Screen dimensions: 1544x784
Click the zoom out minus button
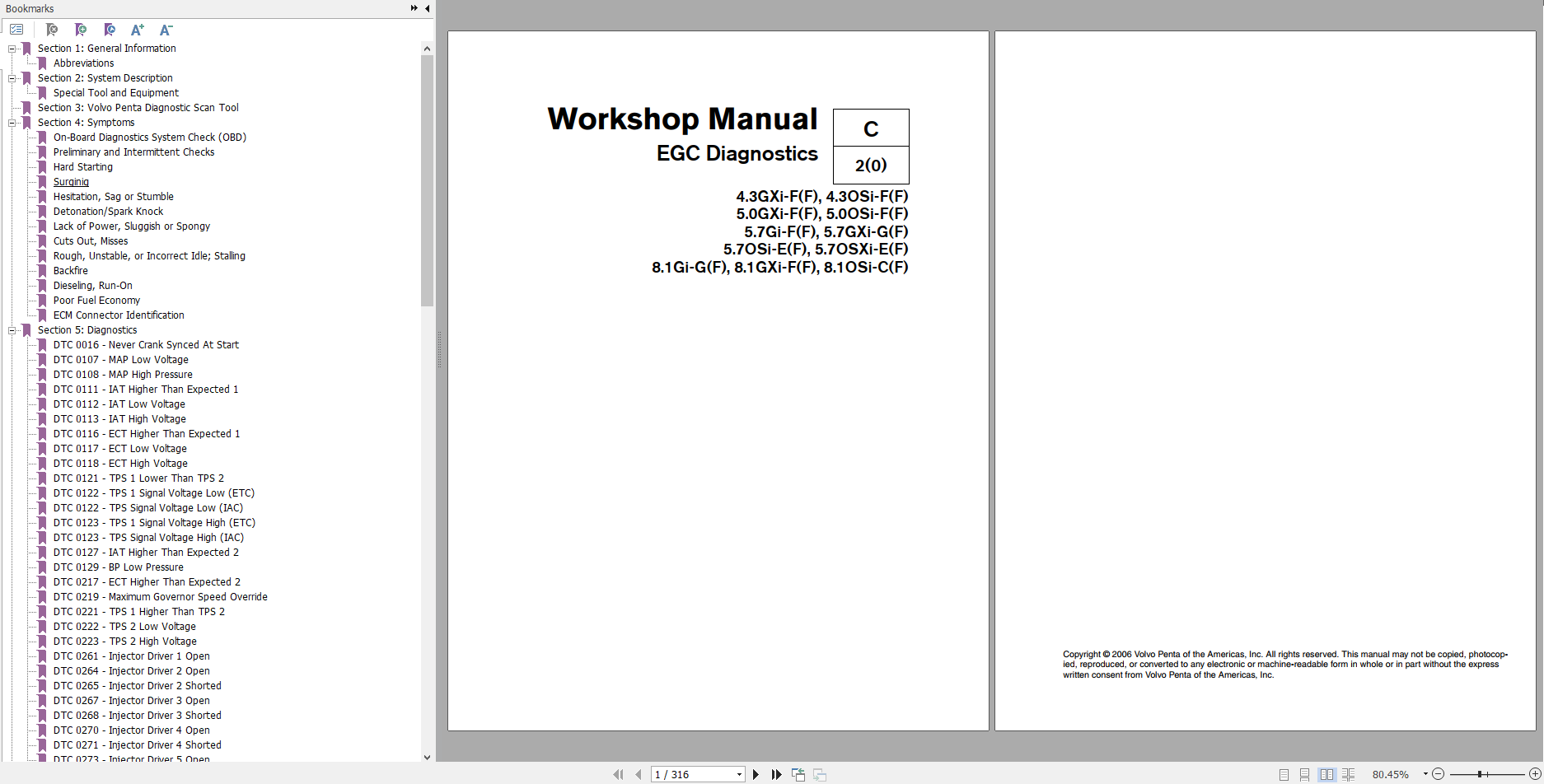click(1438, 774)
